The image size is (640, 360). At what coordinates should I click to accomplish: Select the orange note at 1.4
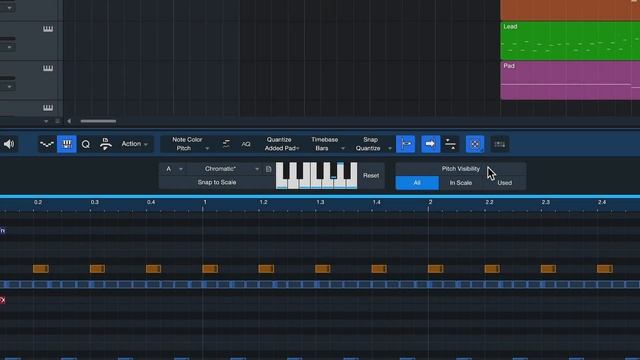[x=379, y=269]
